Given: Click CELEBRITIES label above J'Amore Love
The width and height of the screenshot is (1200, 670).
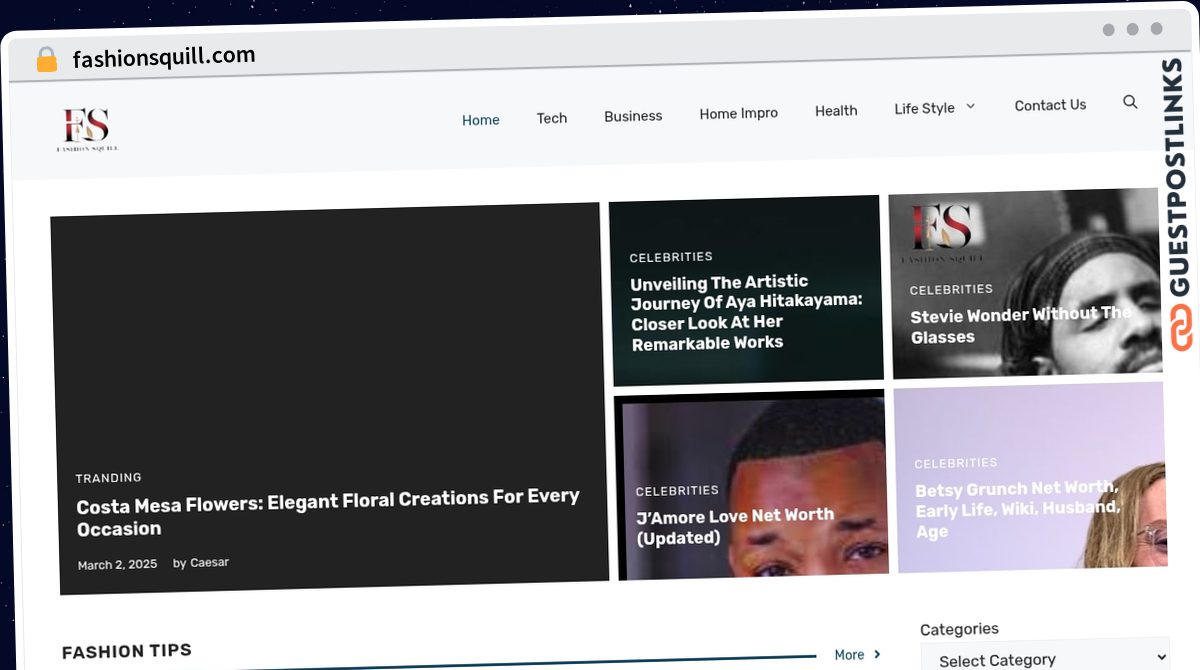Looking at the screenshot, I should 677,491.
